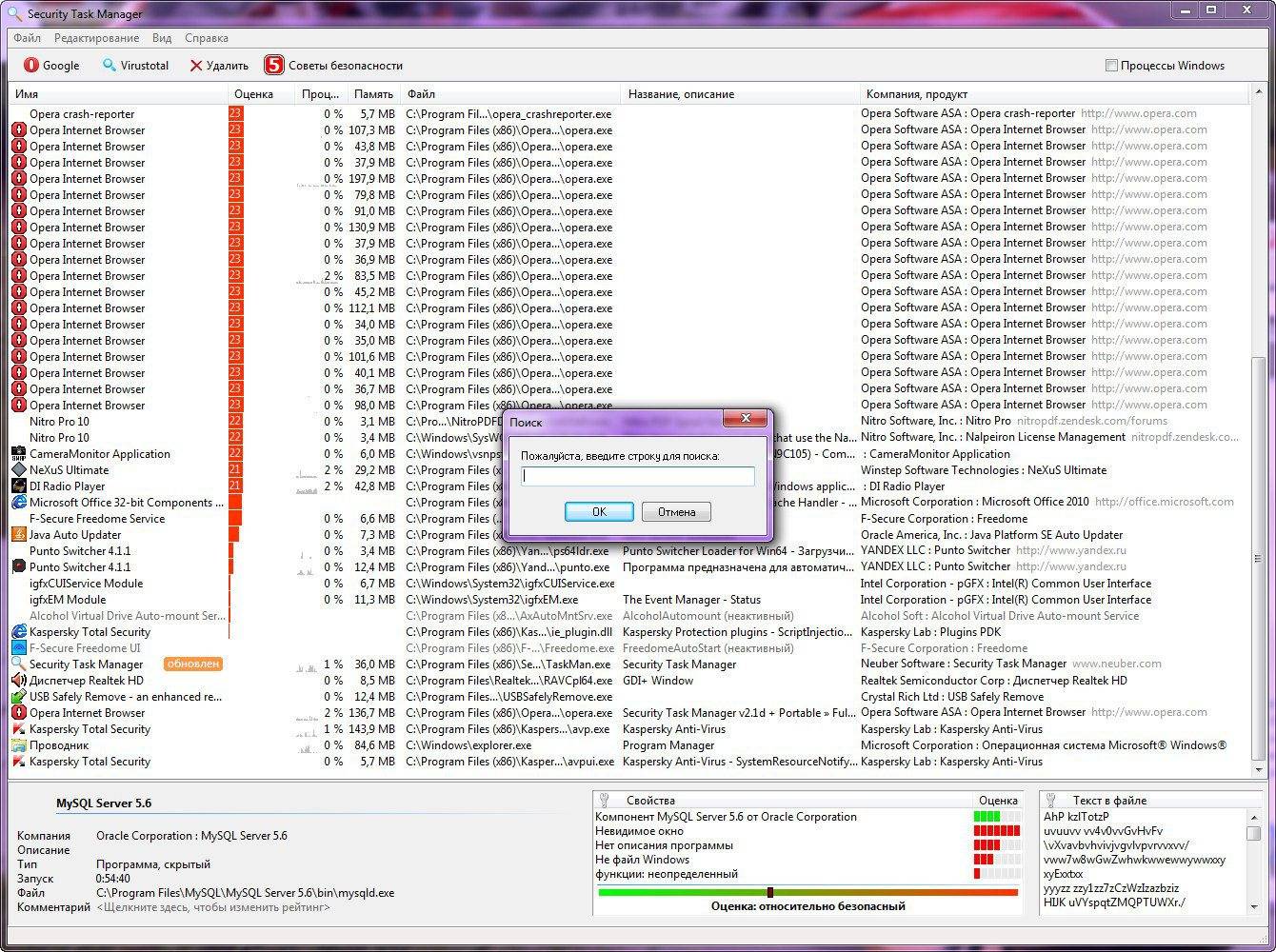
Task: Click comment field to change rating
Action: tap(213, 907)
